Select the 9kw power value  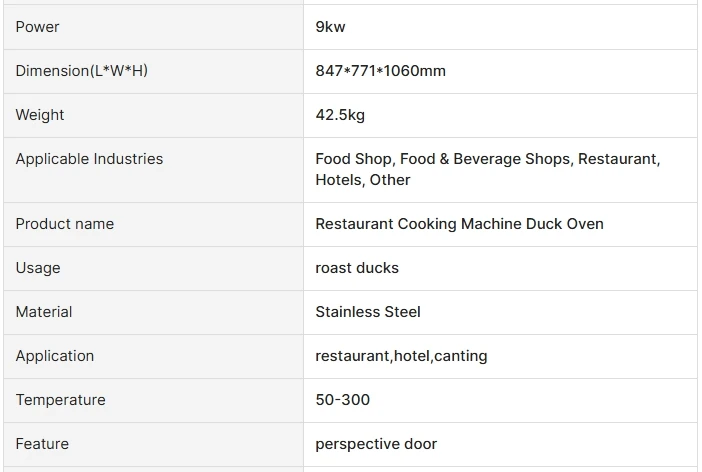pyautogui.click(x=330, y=27)
